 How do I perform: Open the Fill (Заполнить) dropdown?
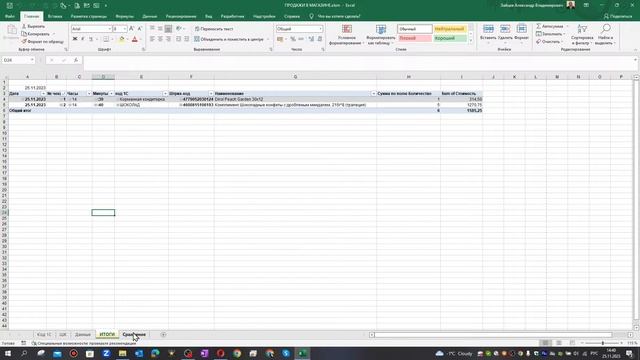[x=551, y=34]
